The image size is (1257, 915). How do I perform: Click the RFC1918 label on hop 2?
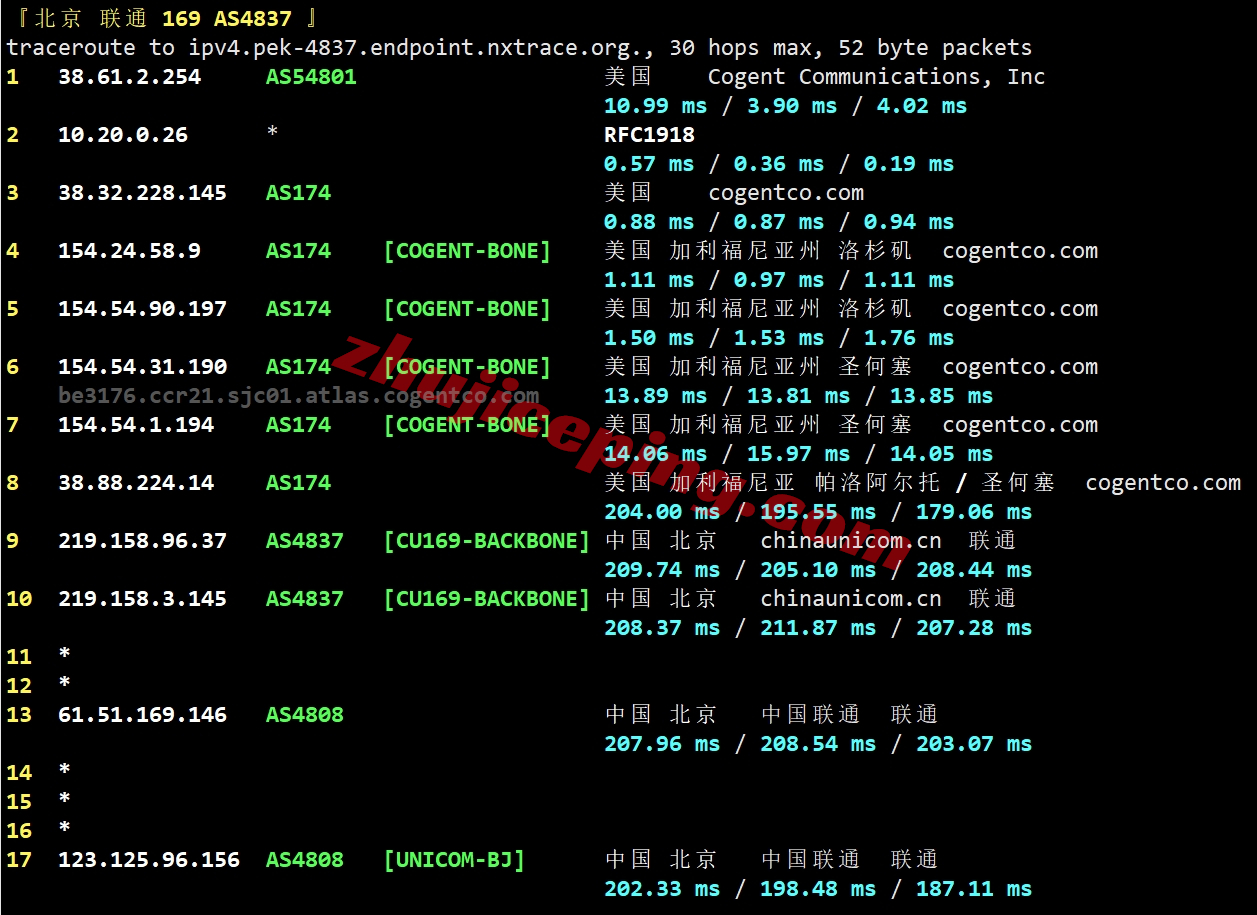(649, 135)
